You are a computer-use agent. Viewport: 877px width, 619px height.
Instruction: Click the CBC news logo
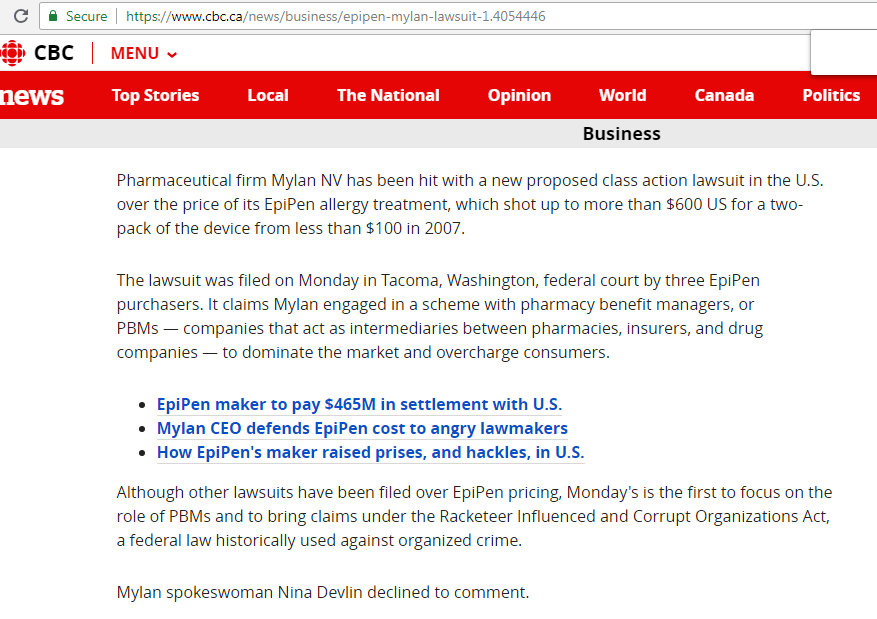pos(32,96)
